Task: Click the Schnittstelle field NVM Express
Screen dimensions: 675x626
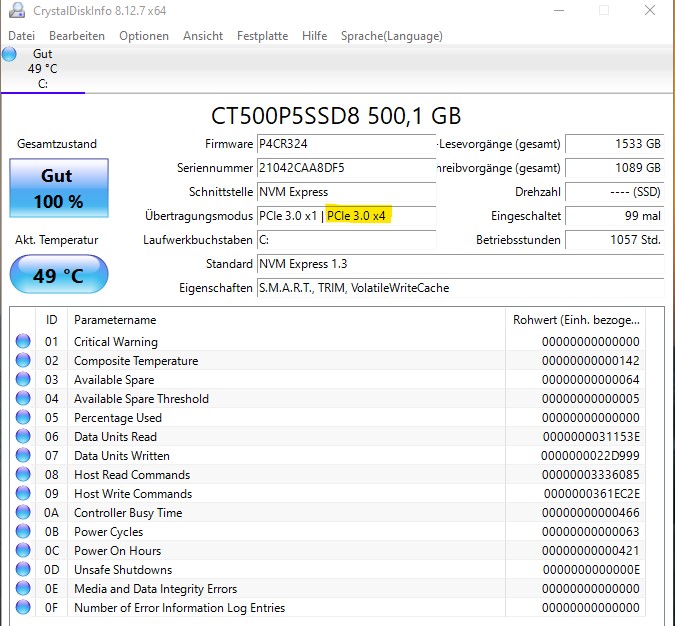Action: pyautogui.click(x=347, y=192)
